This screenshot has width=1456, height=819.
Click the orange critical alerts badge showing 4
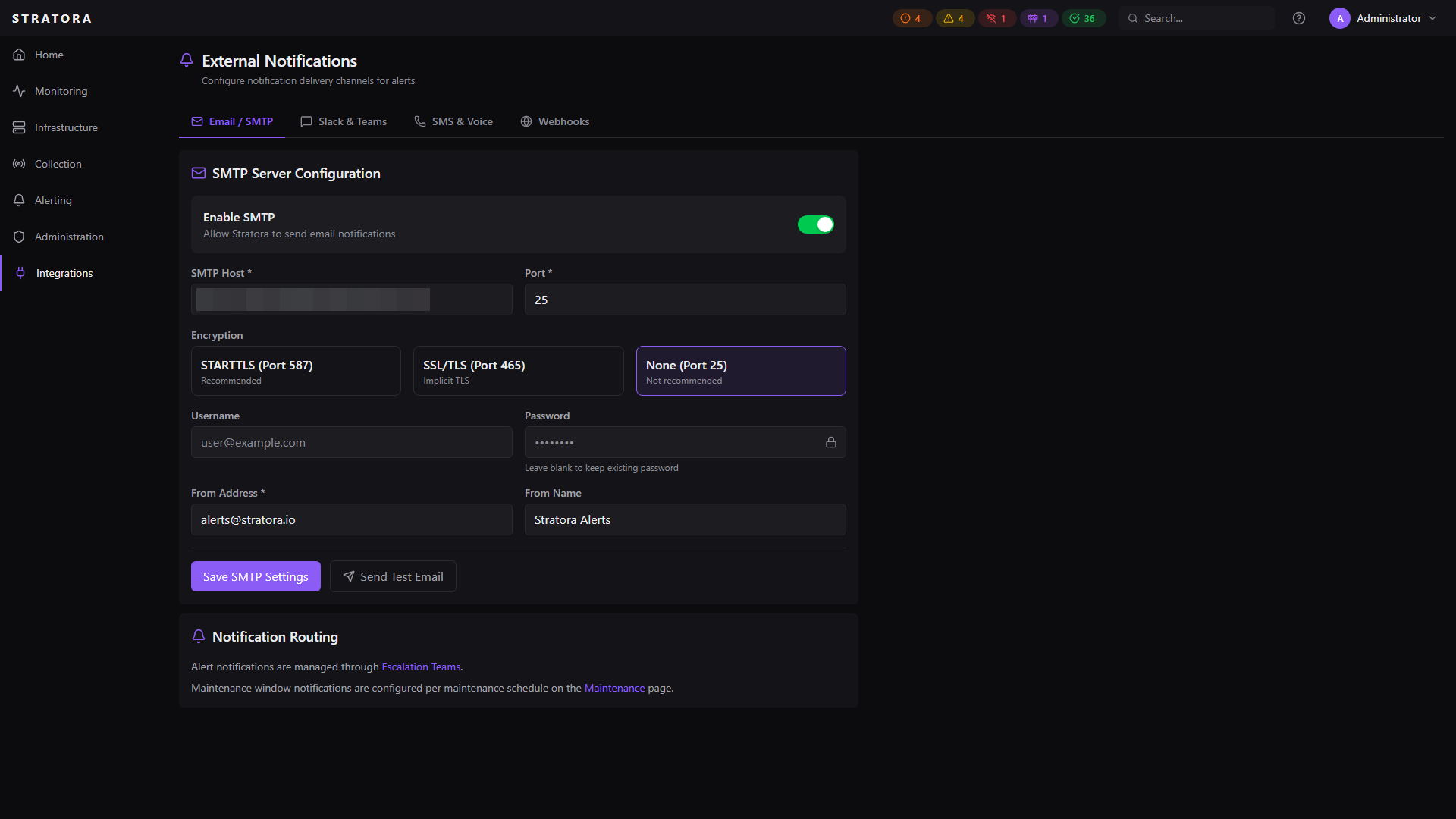click(912, 18)
